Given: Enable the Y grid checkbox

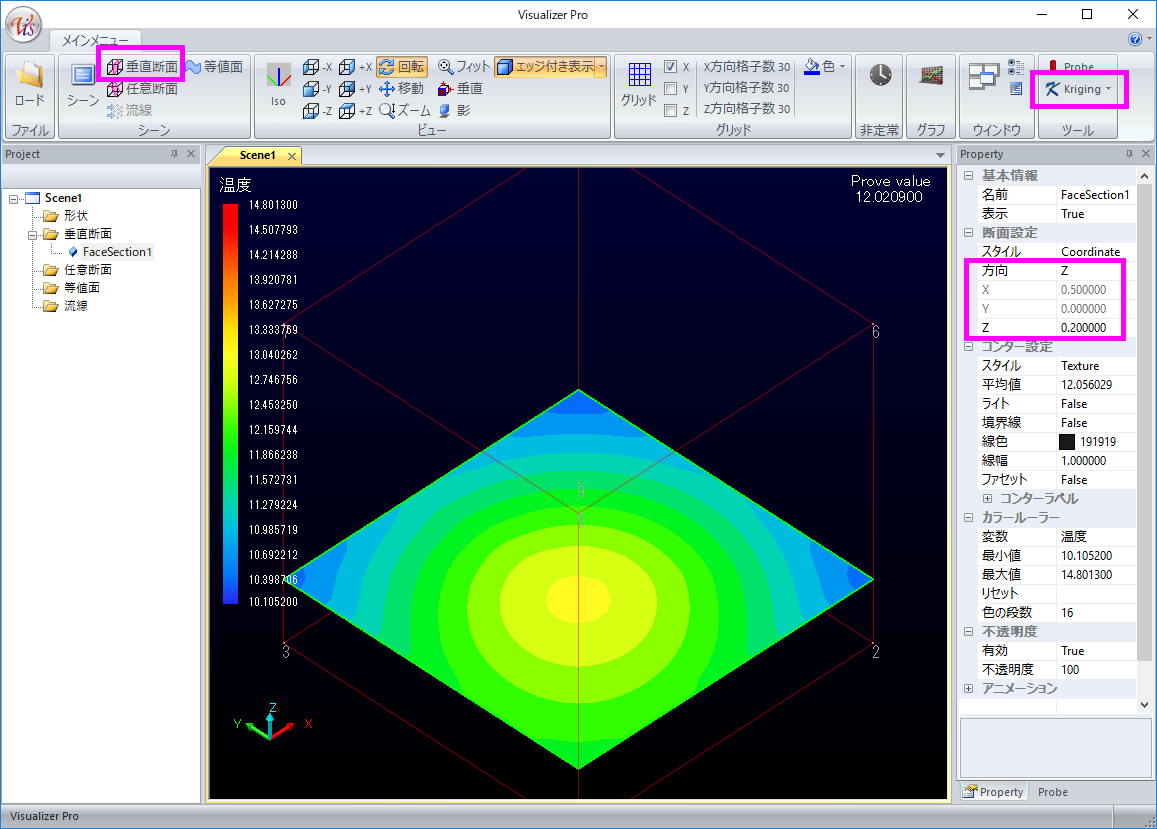Looking at the screenshot, I should pos(671,89).
